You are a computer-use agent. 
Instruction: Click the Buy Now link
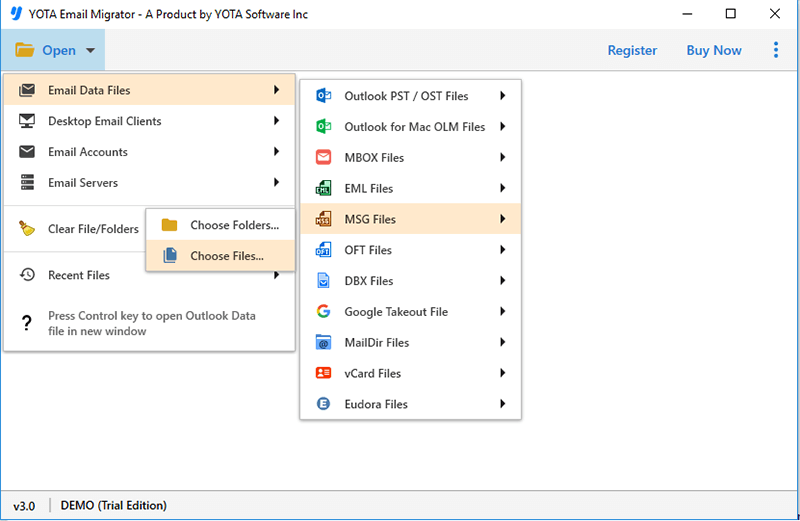(714, 50)
